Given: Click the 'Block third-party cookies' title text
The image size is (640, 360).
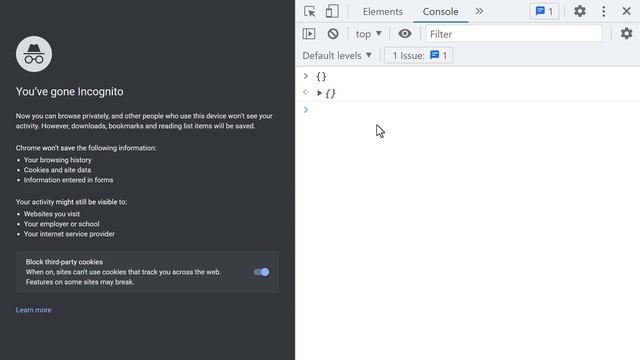Looking at the screenshot, I should [64, 262].
